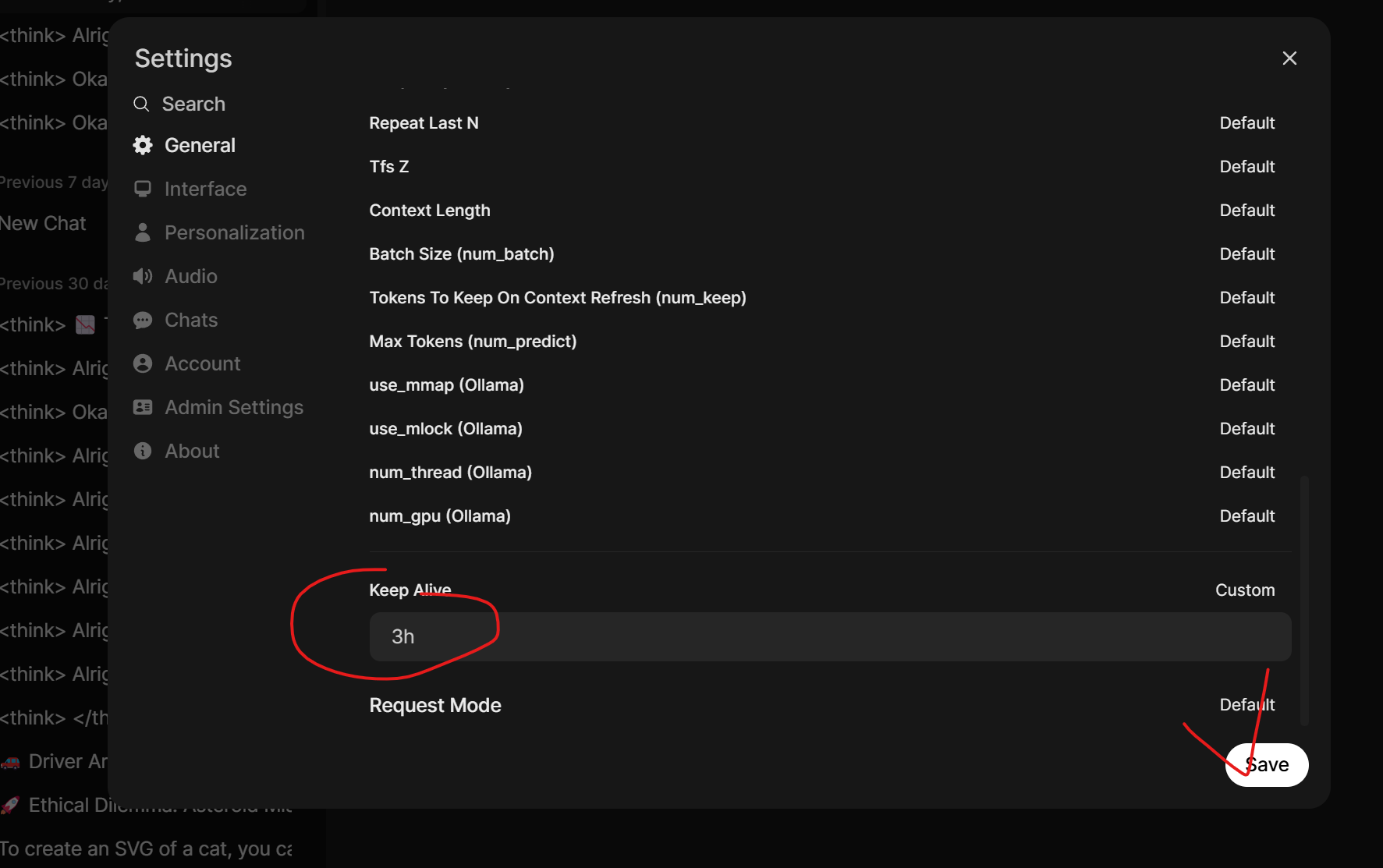Toggle use_mmap (Ollama) Default value
Image resolution: width=1383 pixels, height=868 pixels.
coord(1246,385)
